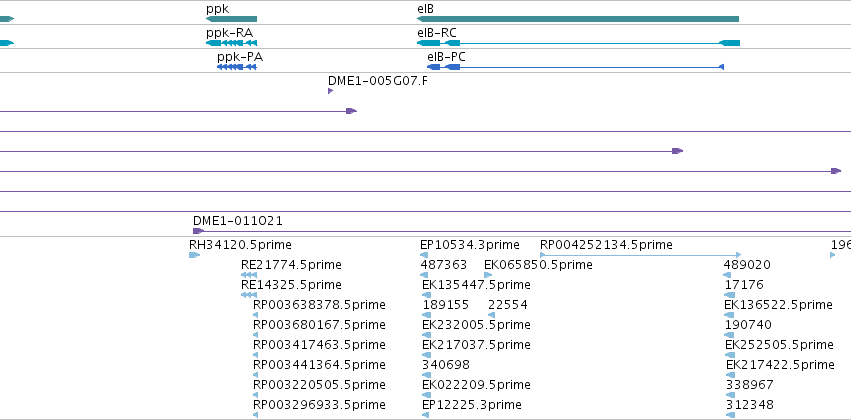Select RP004252134.5prime label
The height and width of the screenshot is (420, 851).
pyautogui.click(x=606, y=245)
